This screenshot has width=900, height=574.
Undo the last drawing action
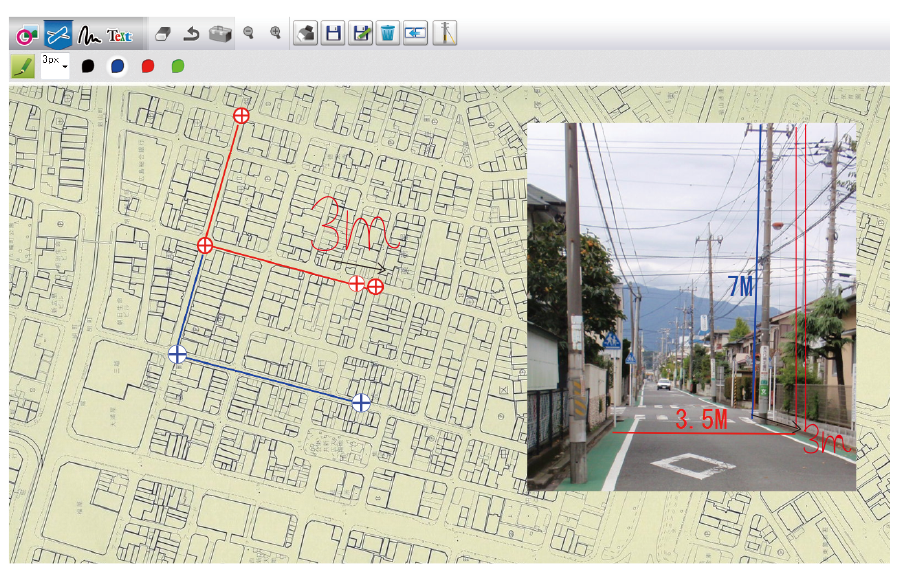[x=191, y=34]
